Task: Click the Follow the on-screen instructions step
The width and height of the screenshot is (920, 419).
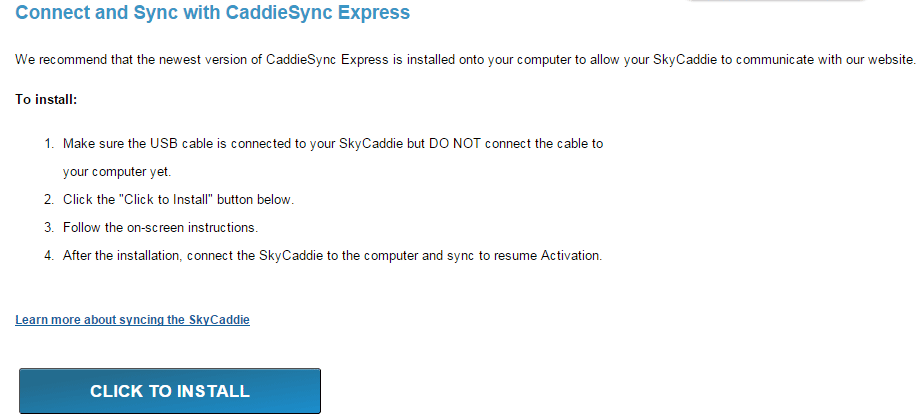Action: pos(160,227)
